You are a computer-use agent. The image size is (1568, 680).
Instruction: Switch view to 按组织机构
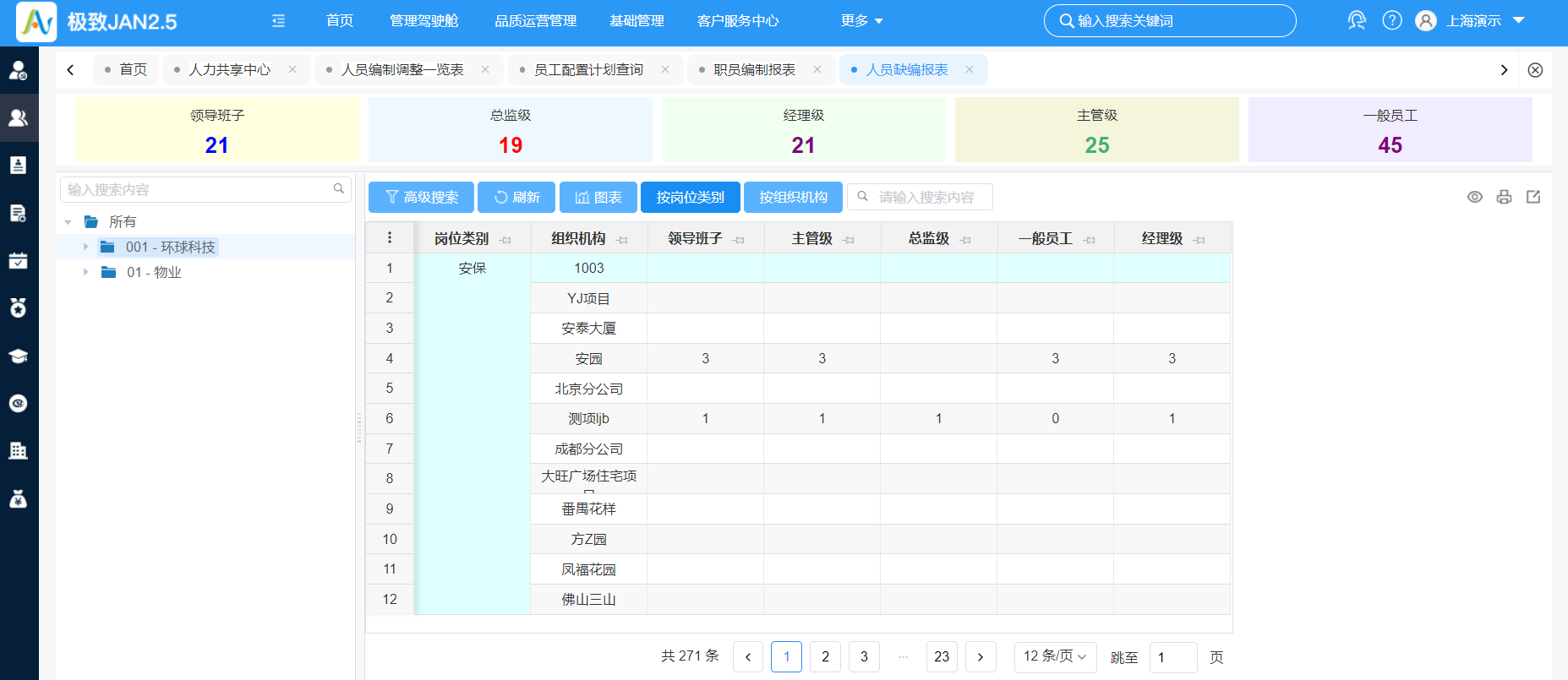[x=793, y=197]
